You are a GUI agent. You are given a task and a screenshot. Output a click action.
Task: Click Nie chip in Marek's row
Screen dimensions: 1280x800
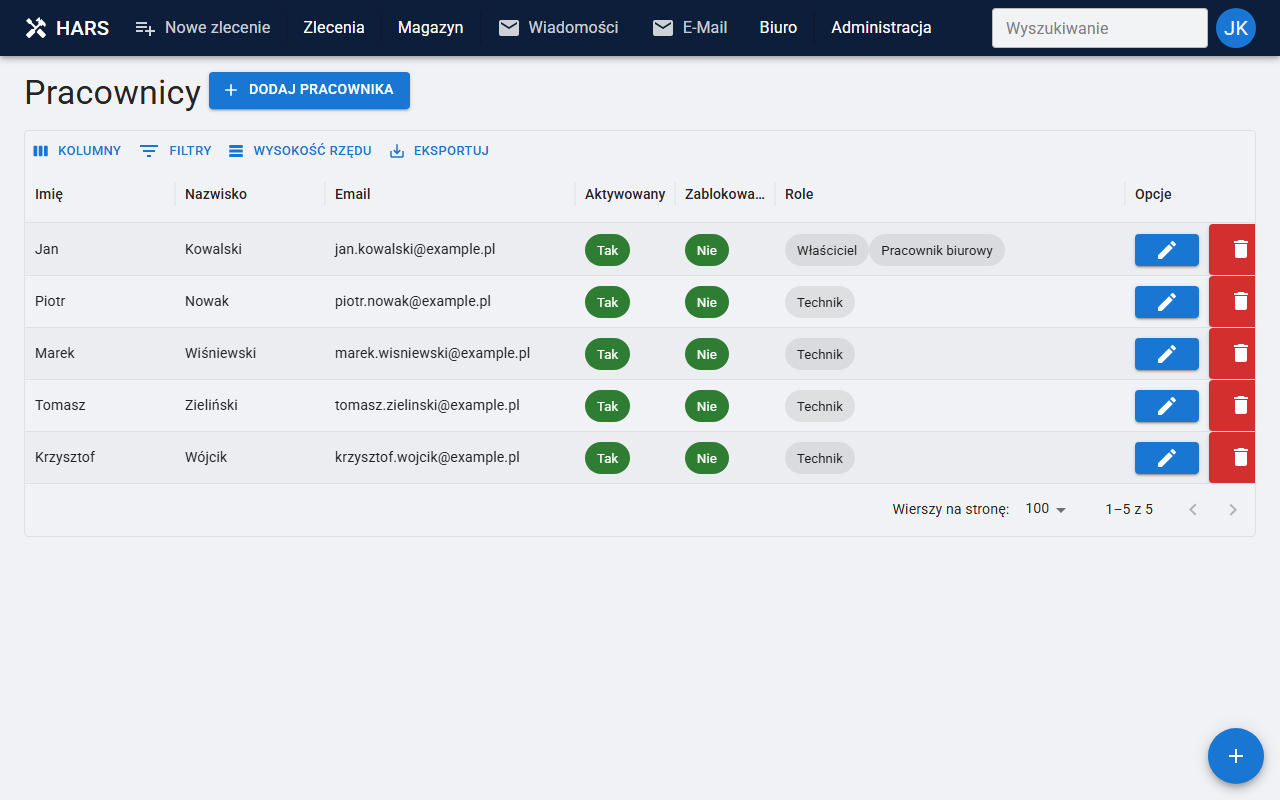(707, 354)
